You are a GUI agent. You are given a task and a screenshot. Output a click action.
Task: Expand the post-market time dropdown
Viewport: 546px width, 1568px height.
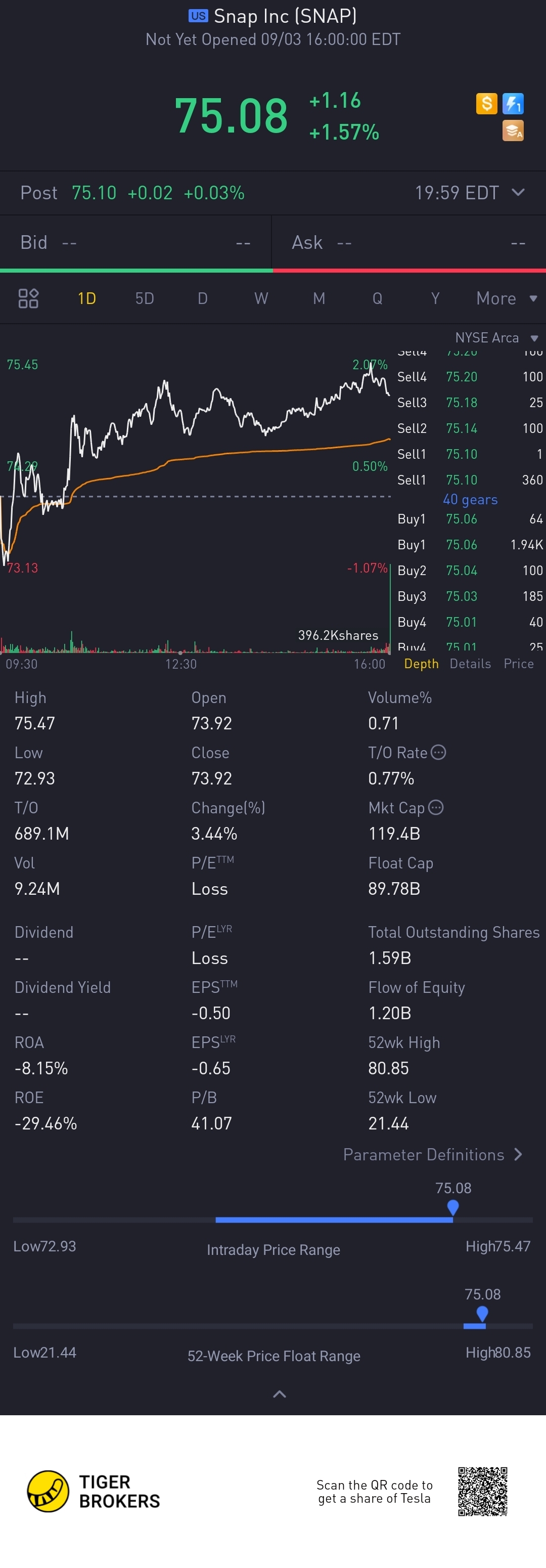pos(518,192)
